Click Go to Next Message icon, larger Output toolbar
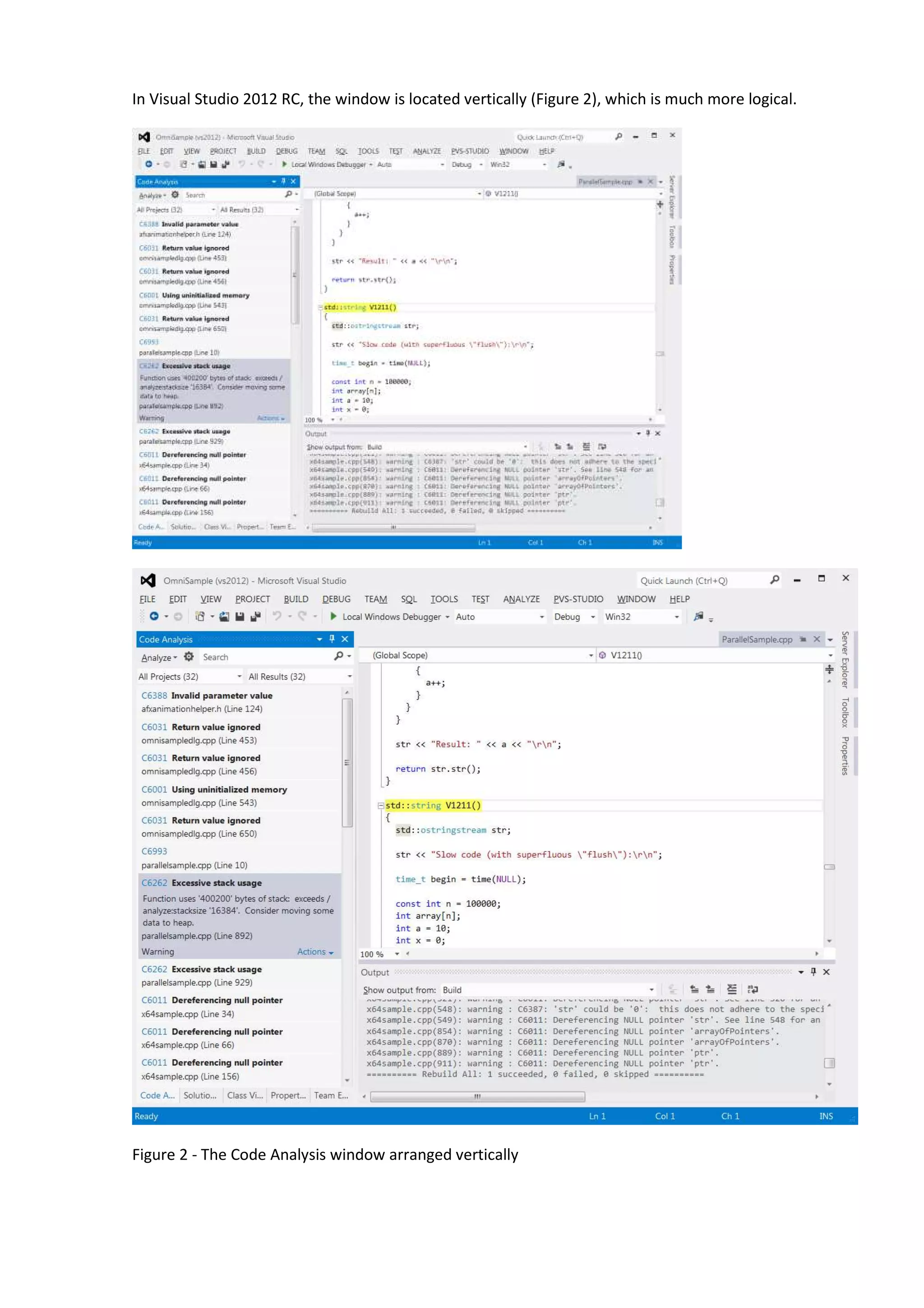 710,989
